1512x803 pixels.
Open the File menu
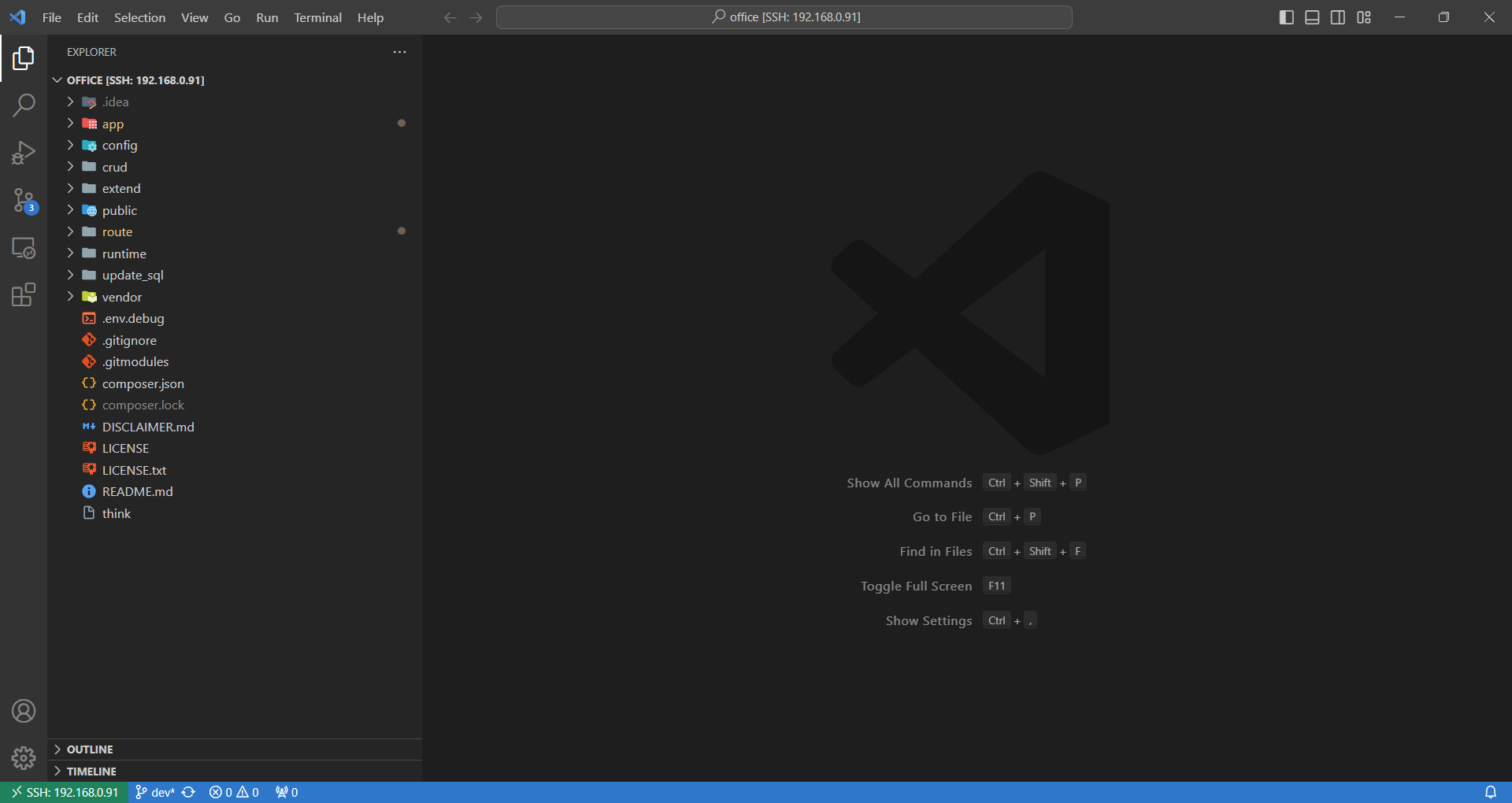point(52,17)
